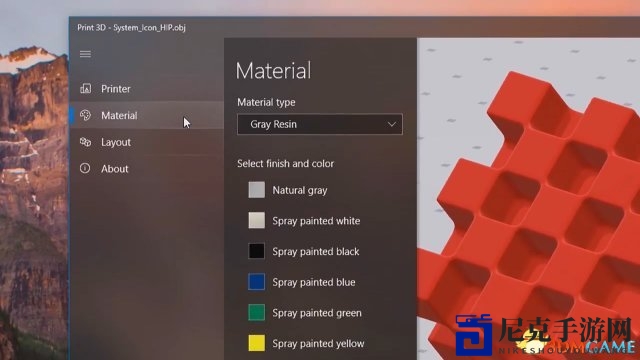Open the Material type dropdown

pyautogui.click(x=320, y=124)
